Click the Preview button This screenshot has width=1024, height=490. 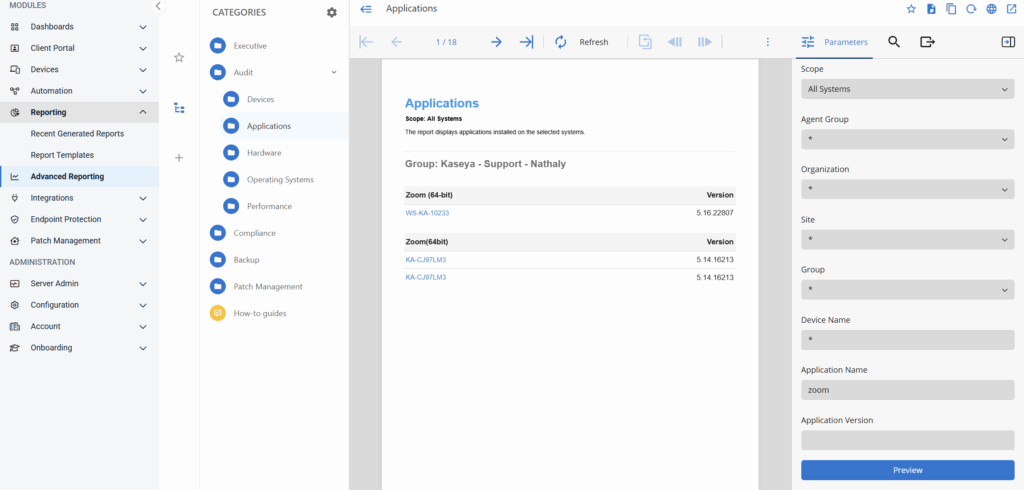pyautogui.click(x=908, y=470)
